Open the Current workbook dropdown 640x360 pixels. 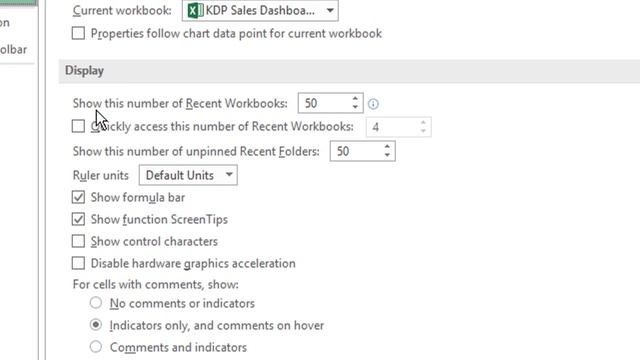click(260, 10)
